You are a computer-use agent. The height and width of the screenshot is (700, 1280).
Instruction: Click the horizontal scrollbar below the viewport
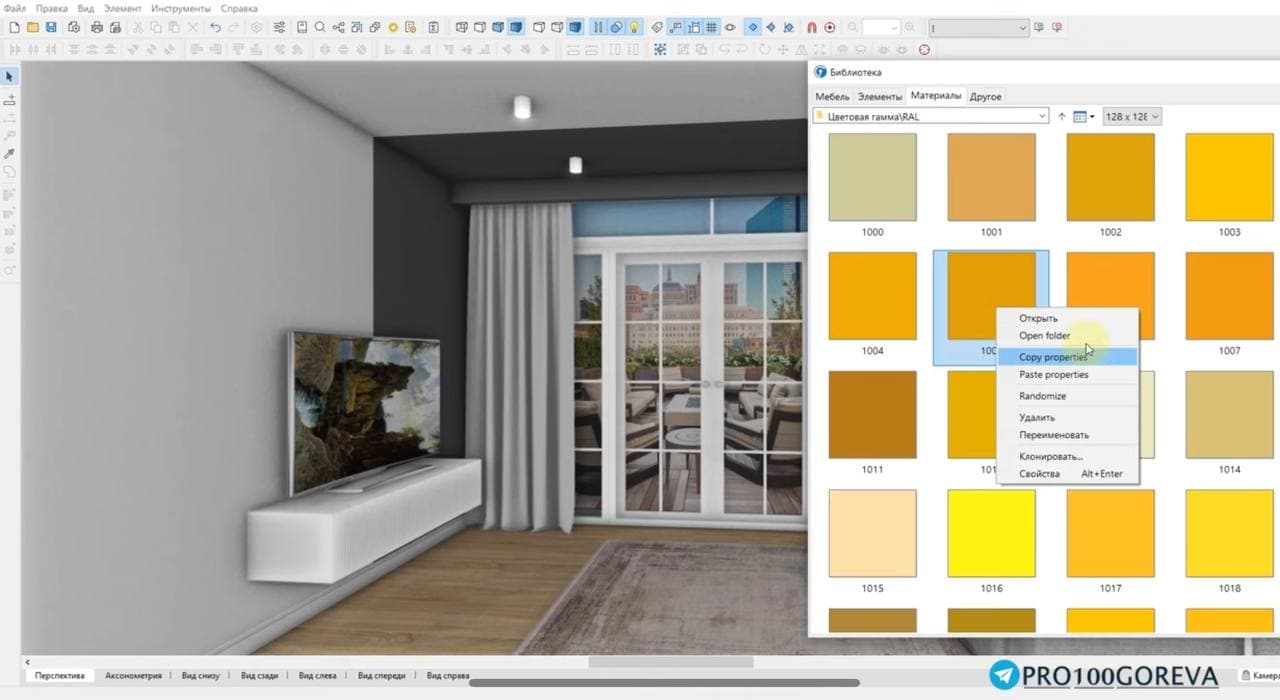[669, 662]
